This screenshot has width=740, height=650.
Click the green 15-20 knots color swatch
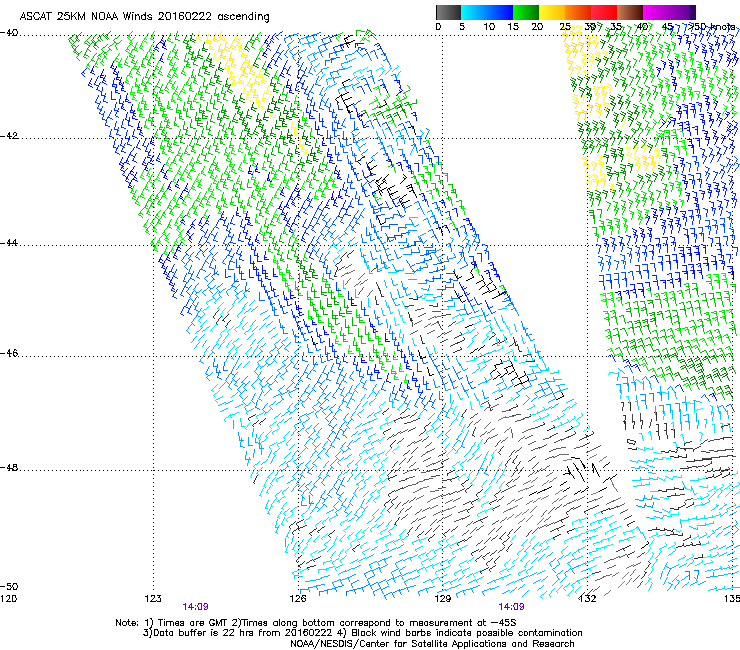(x=526, y=12)
